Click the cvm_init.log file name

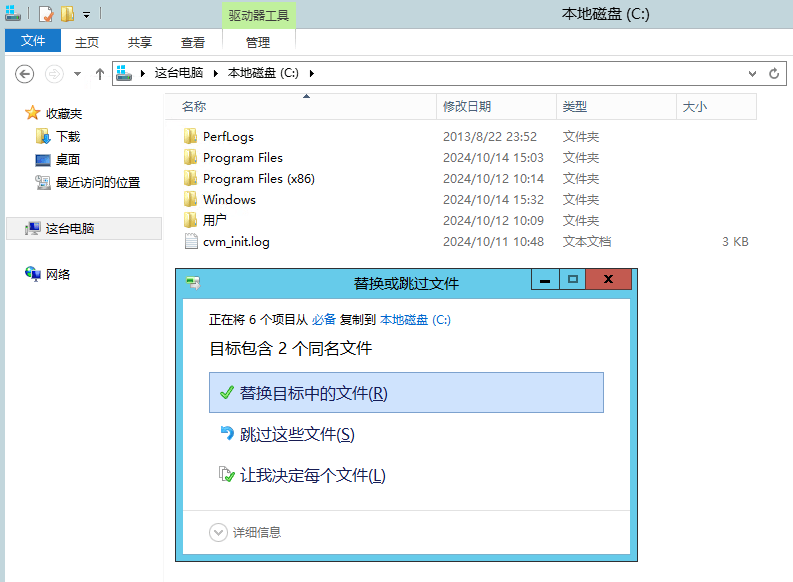coord(236,242)
